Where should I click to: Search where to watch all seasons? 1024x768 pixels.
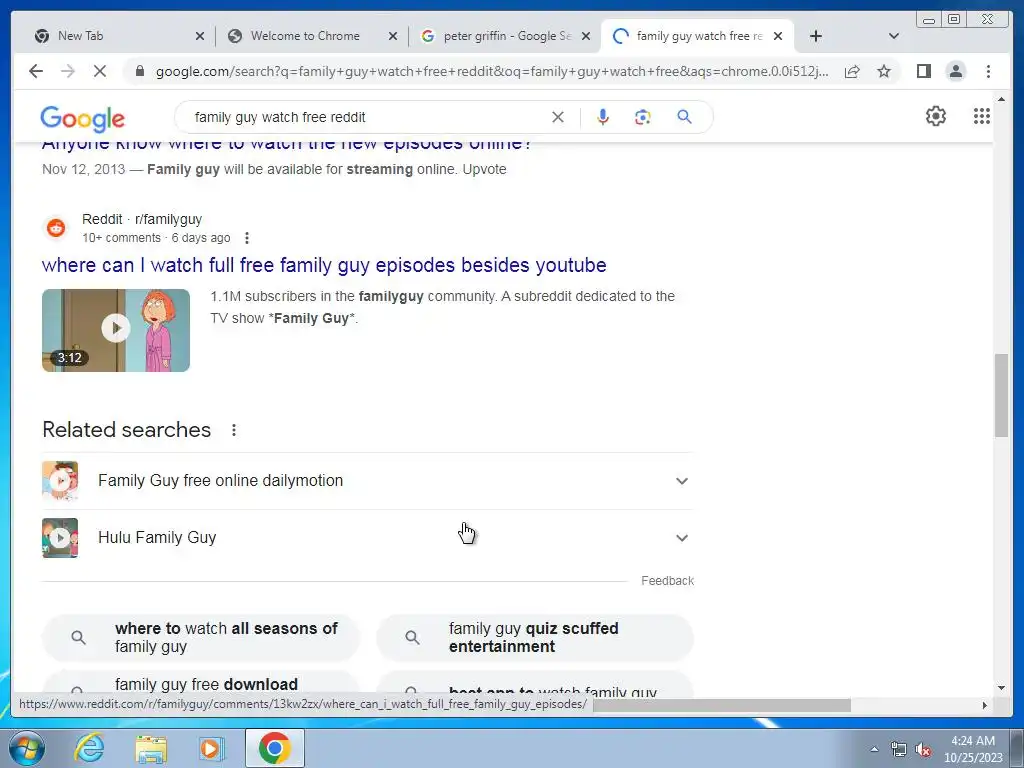pos(201,637)
